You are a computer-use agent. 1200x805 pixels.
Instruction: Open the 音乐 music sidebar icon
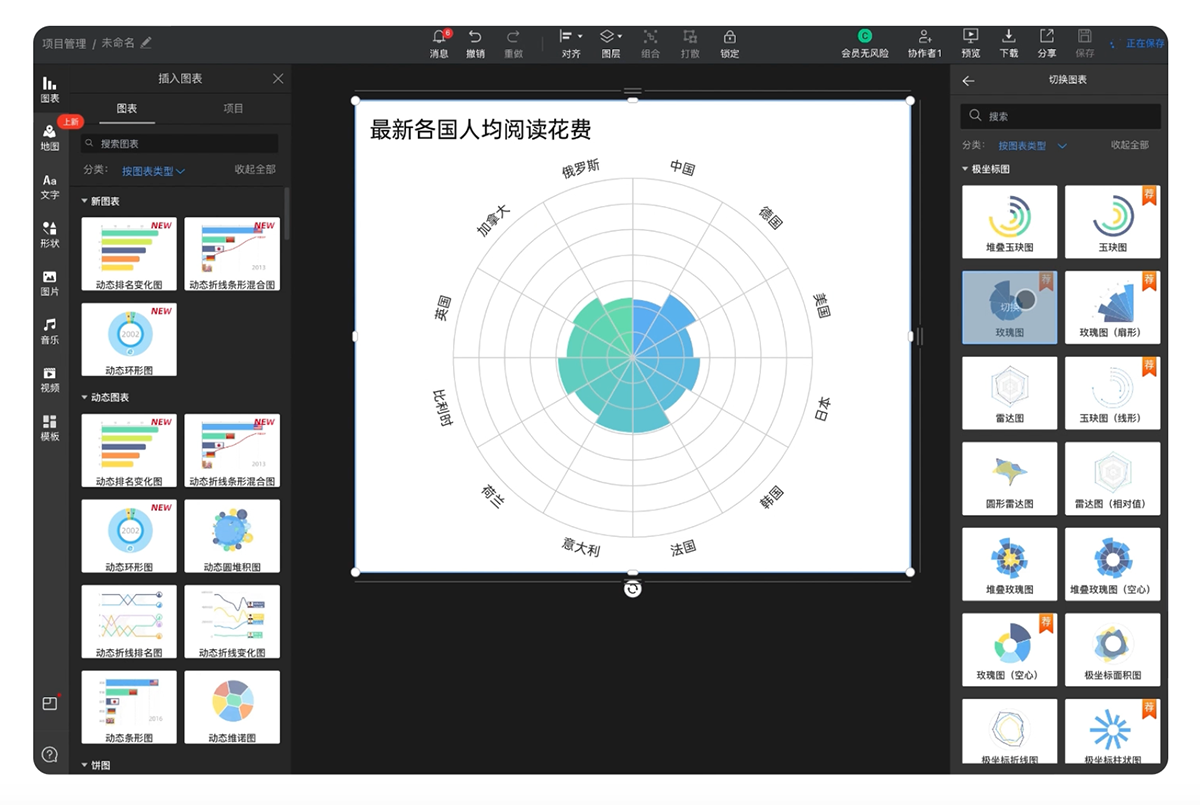coord(49,331)
